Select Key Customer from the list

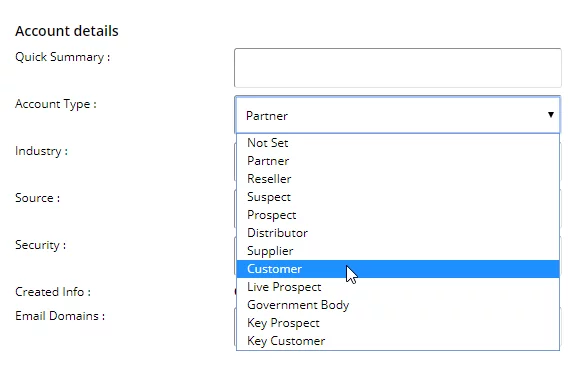coord(398,341)
